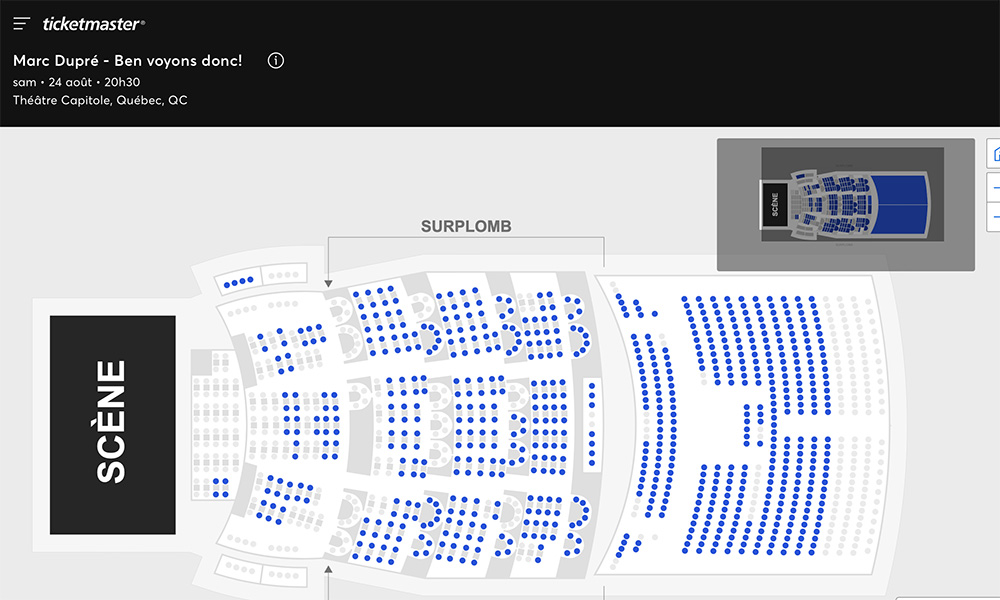This screenshot has width=1000, height=600.
Task: Reset seat map with the home icon
Action: coord(995,154)
